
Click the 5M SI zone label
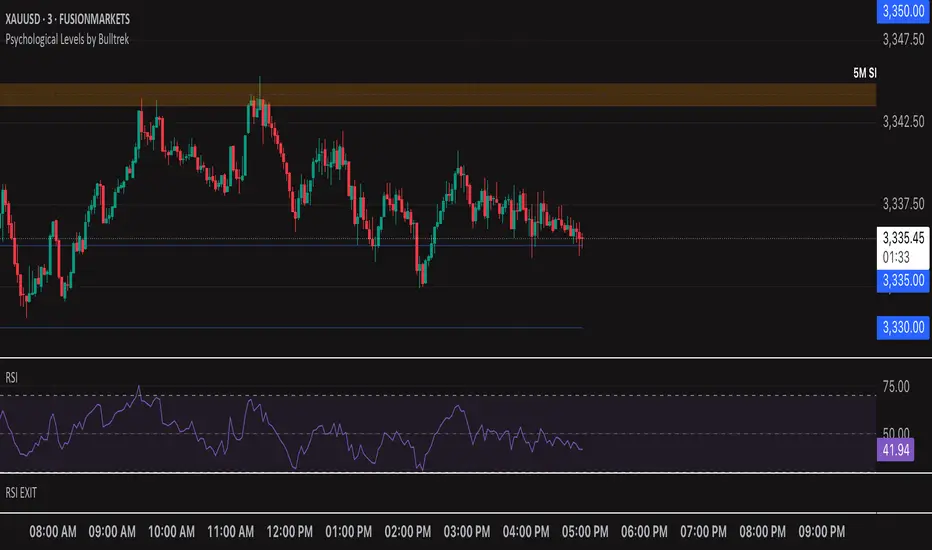tap(864, 73)
